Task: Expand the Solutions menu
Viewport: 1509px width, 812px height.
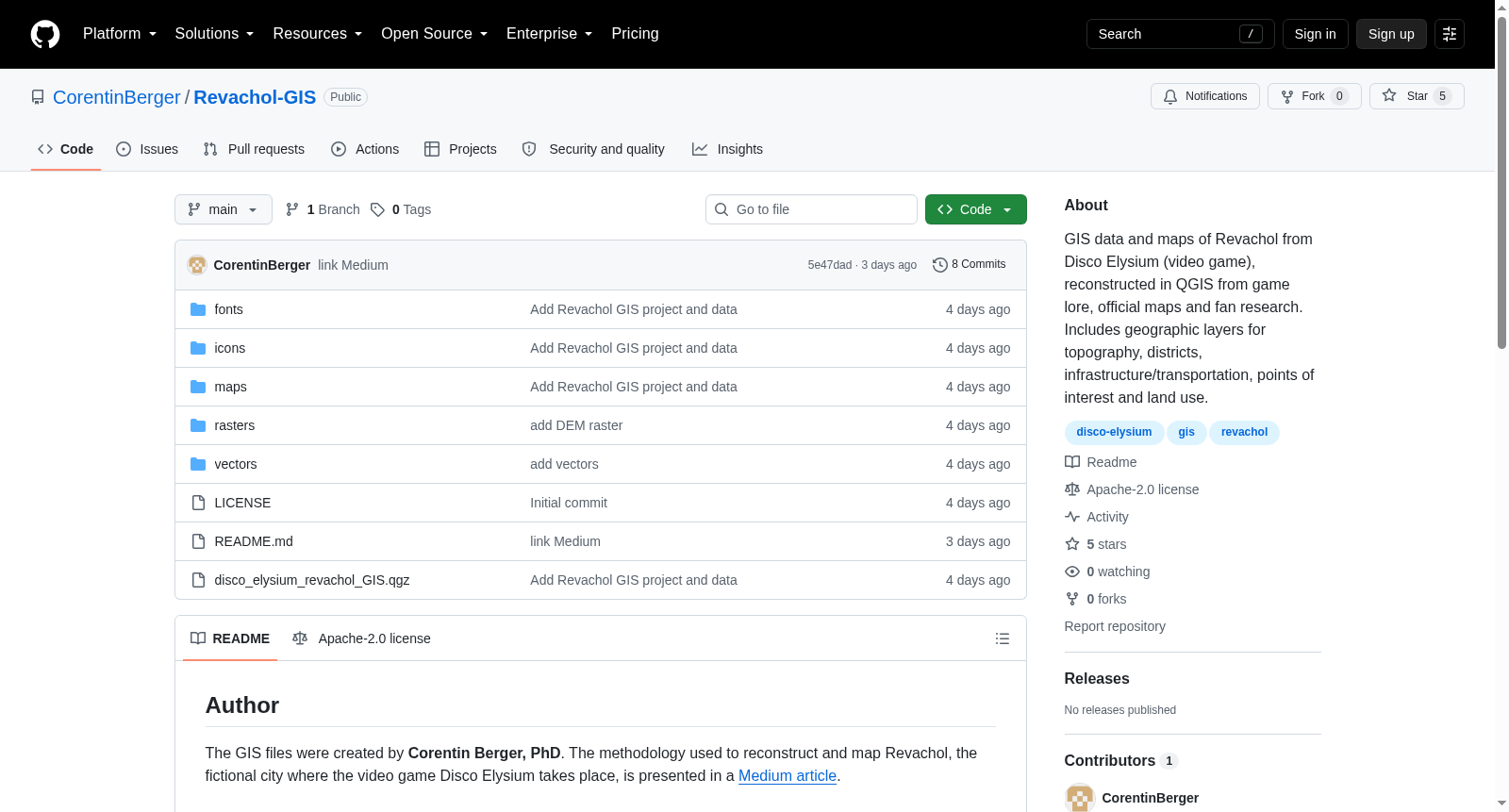Action: click(214, 34)
